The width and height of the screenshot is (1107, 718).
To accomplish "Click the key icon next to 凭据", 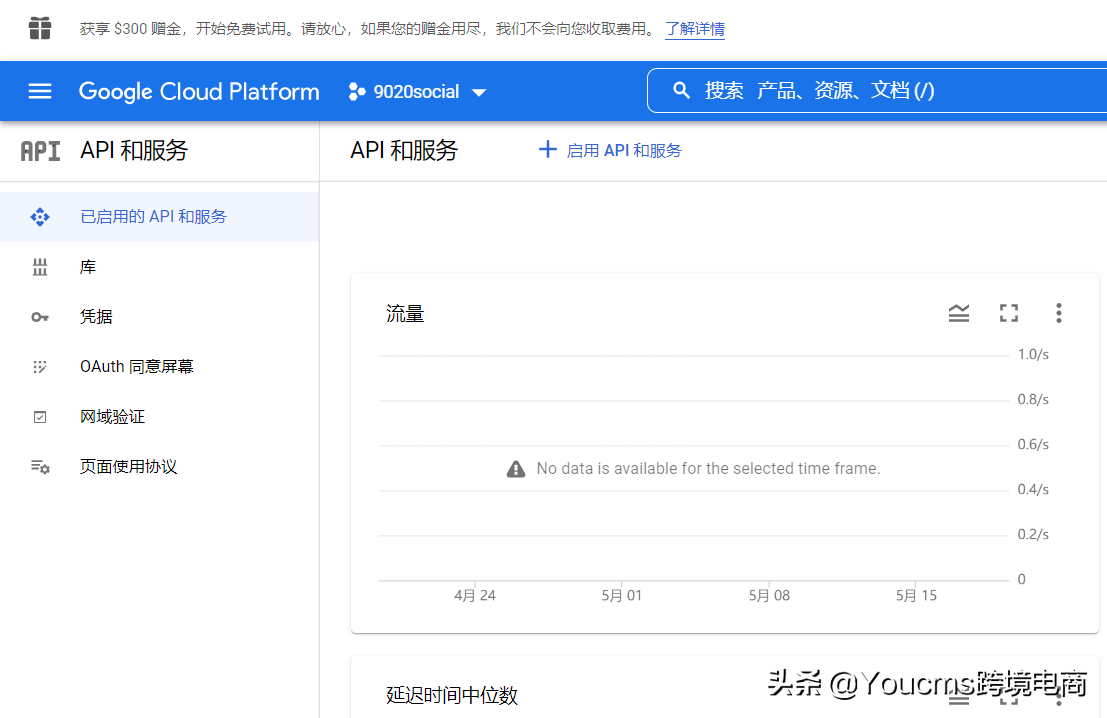I will pos(40,317).
